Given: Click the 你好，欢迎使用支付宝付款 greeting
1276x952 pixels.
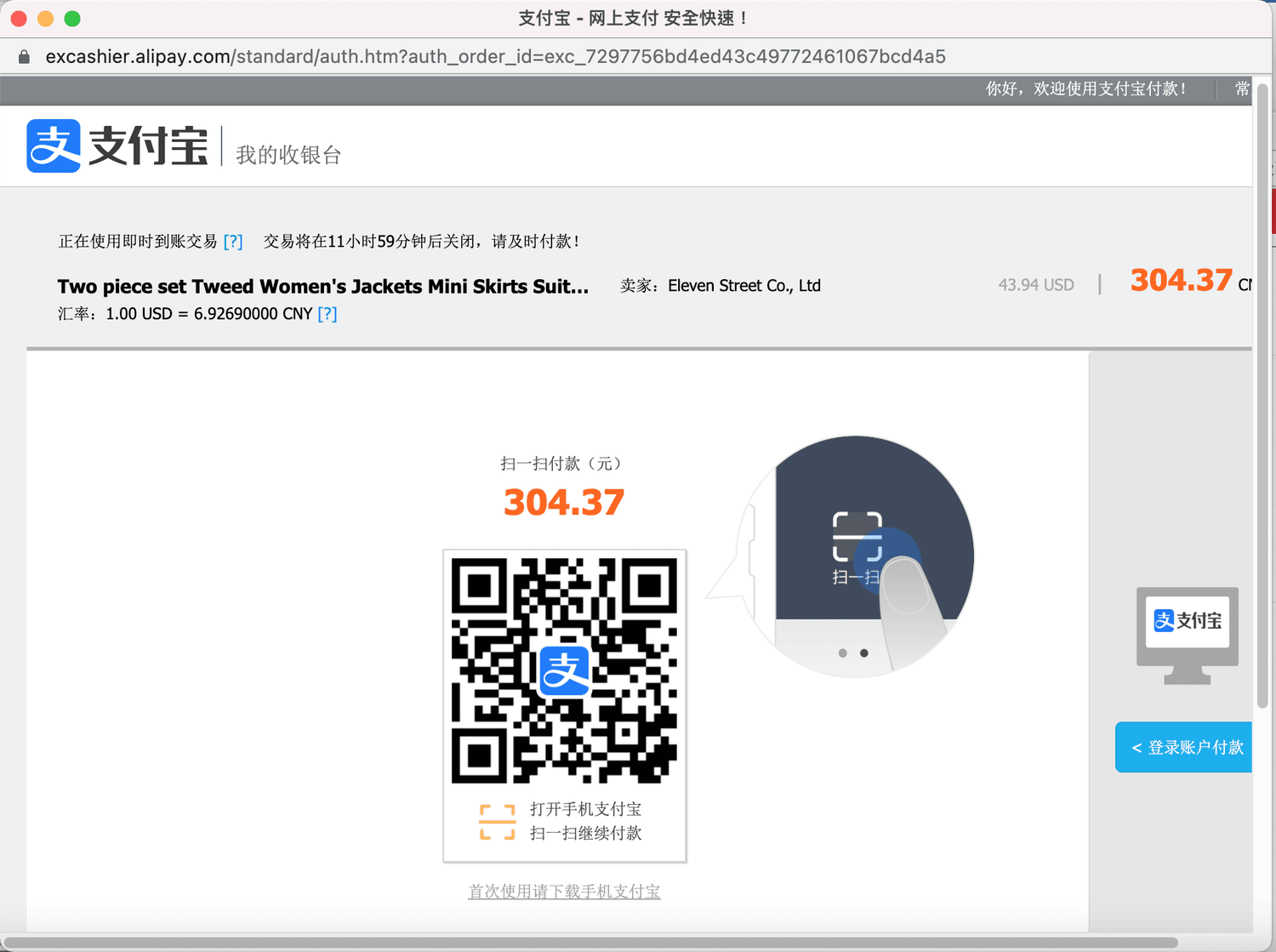Looking at the screenshot, I should pos(1086,88).
